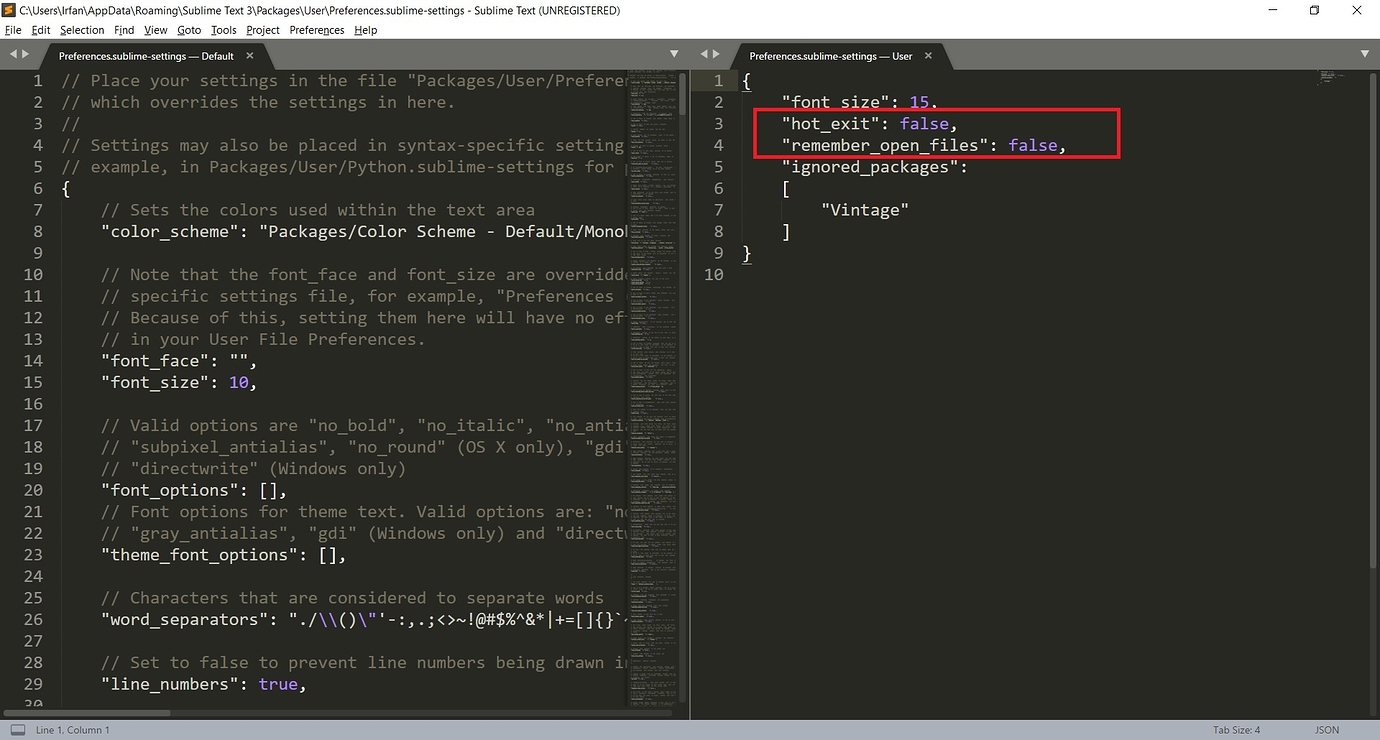Click the "hot_exit" key text
This screenshot has height=740, width=1380.
point(830,124)
